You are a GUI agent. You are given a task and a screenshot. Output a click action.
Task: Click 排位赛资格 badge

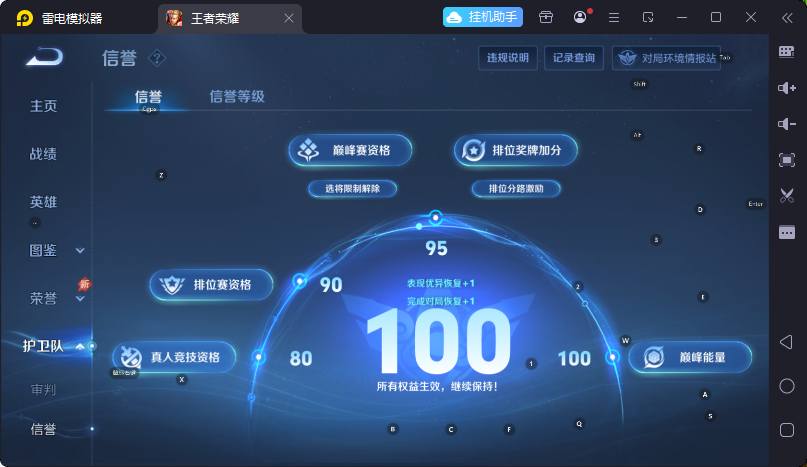212,285
